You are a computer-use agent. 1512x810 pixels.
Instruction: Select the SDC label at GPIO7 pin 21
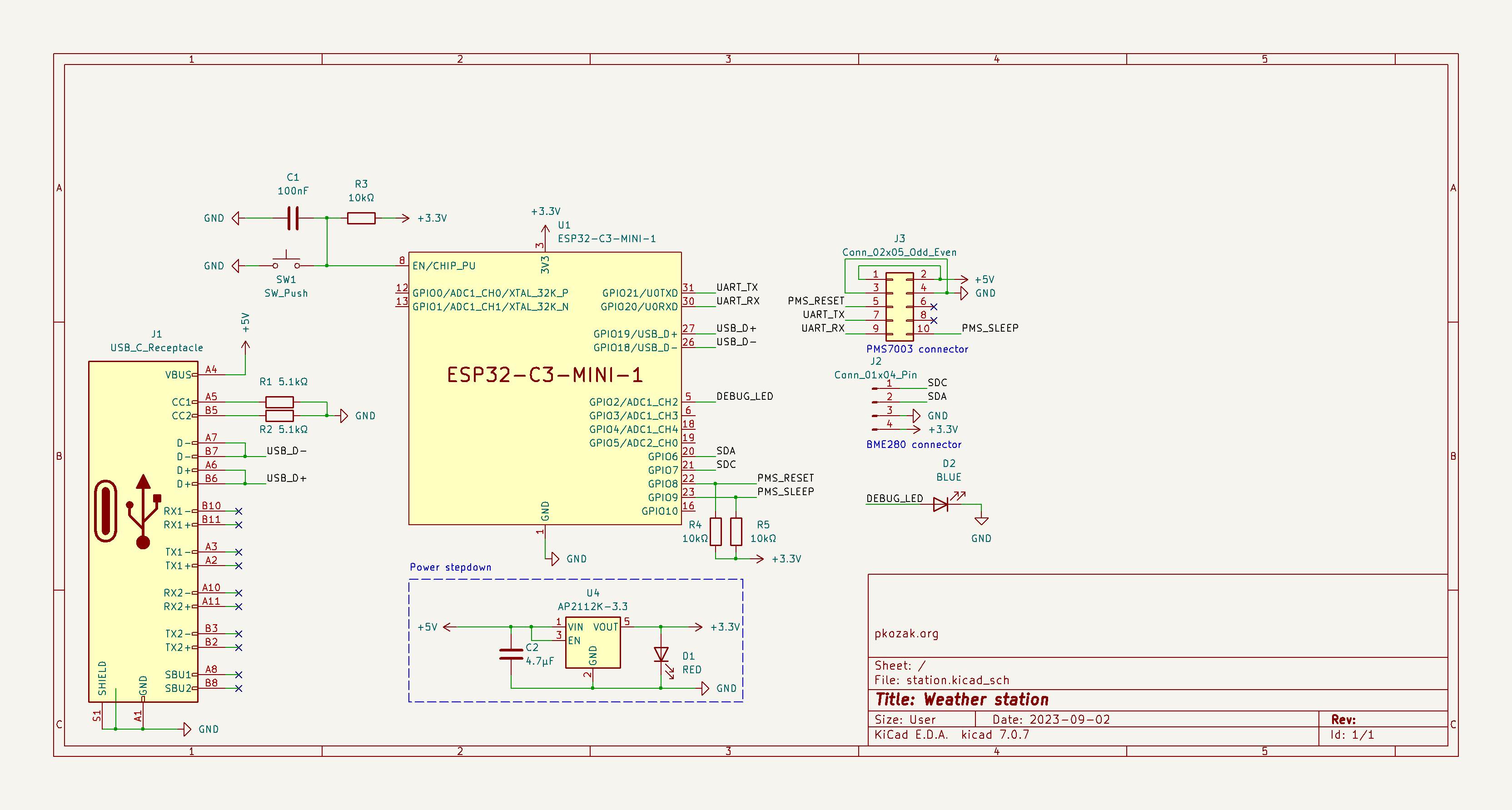726,464
